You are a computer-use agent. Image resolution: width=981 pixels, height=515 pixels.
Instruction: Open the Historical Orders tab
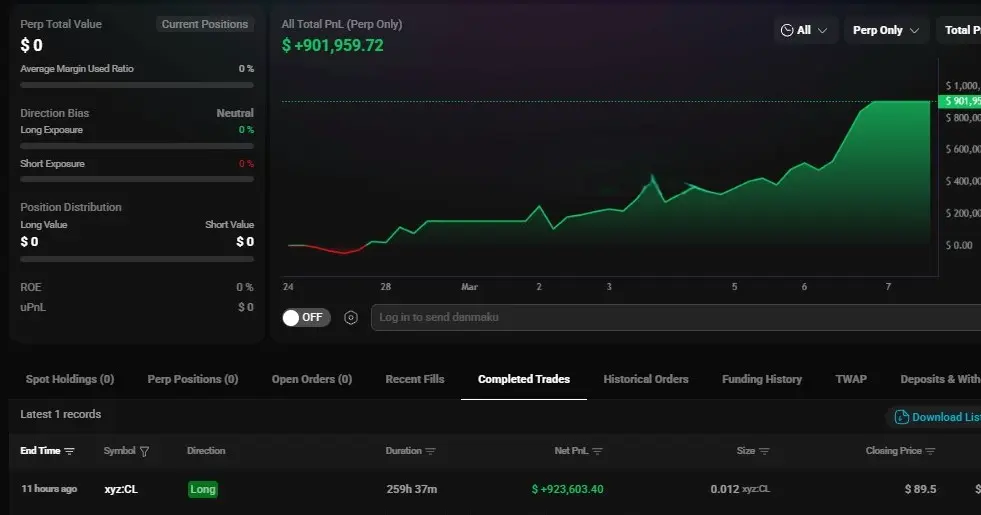(646, 379)
